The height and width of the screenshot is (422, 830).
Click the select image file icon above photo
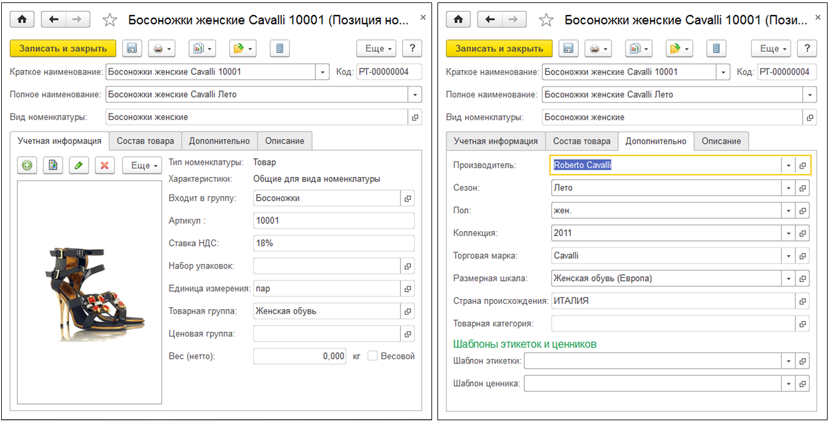(x=53, y=165)
